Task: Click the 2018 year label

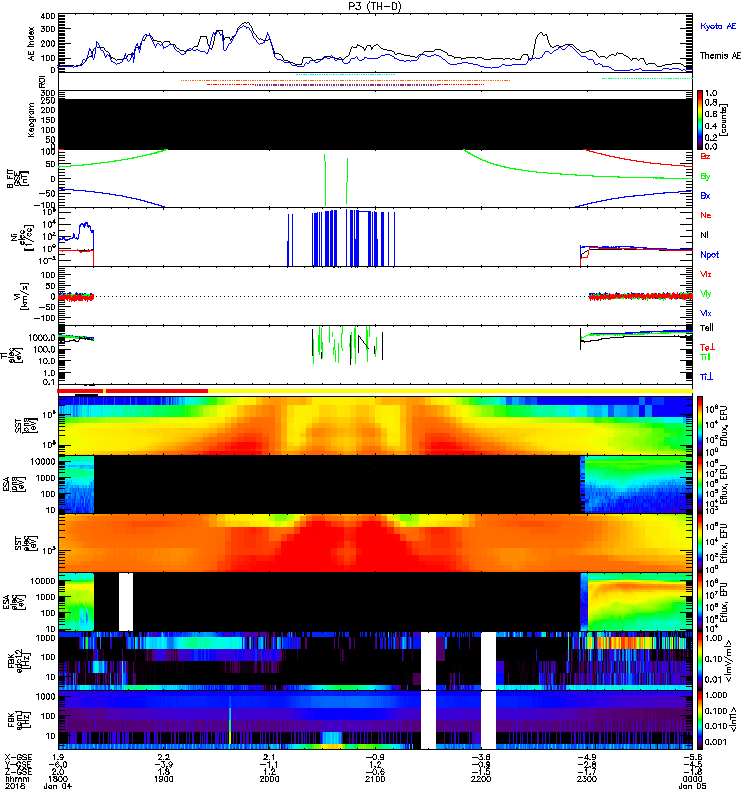Action: click(x=14, y=786)
